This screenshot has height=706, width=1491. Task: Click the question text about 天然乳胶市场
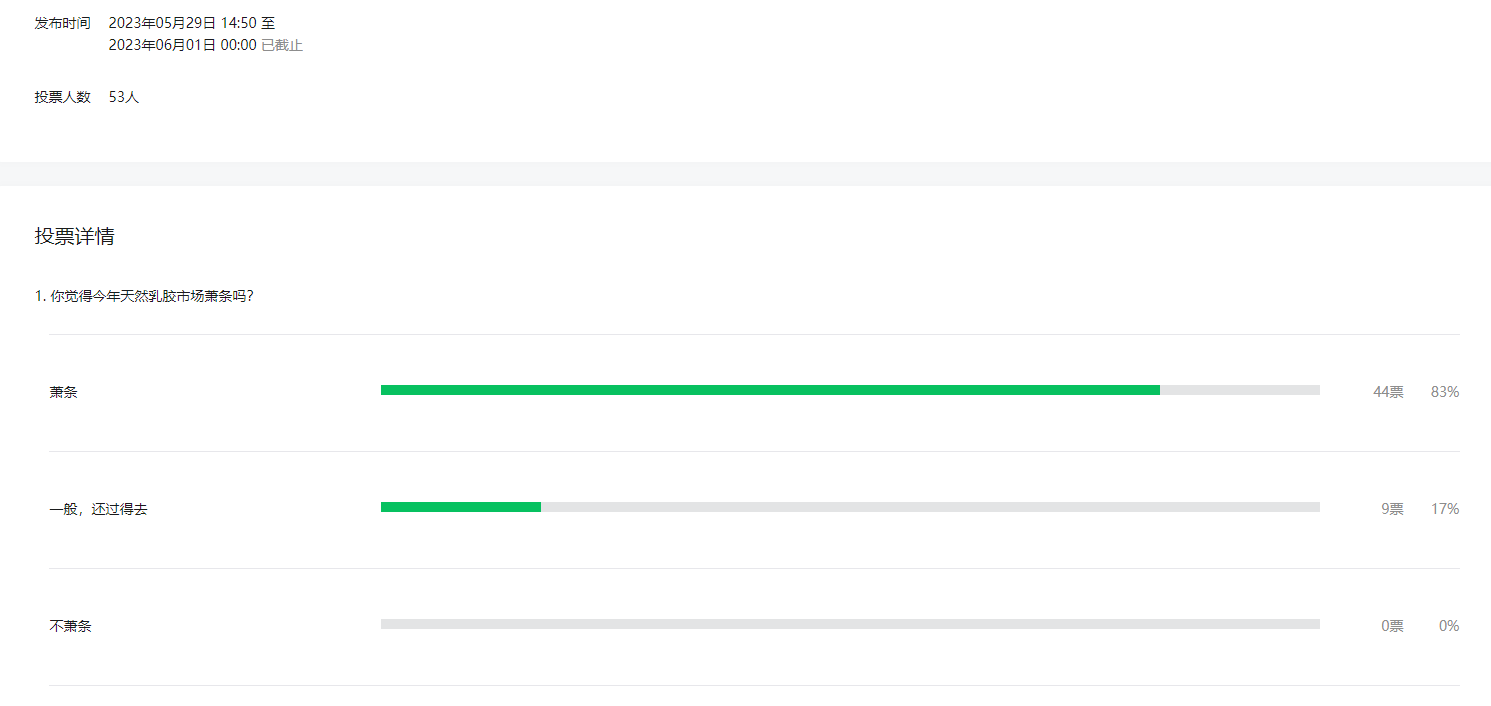pyautogui.click(x=144, y=296)
